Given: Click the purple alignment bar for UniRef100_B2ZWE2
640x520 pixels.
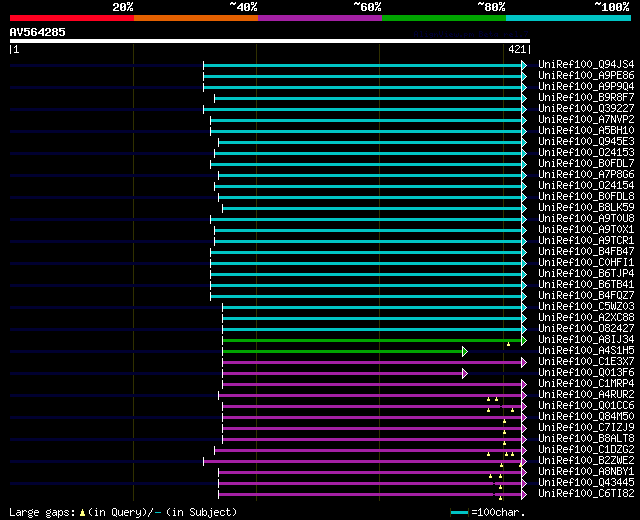Looking at the screenshot, I should (x=362, y=462).
